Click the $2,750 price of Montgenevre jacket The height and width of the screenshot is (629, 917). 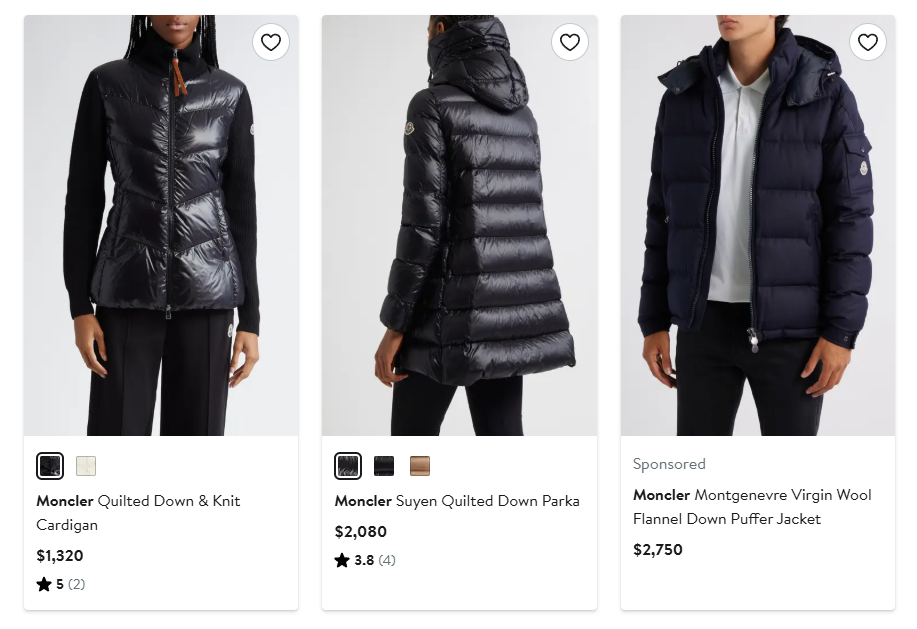tap(658, 550)
